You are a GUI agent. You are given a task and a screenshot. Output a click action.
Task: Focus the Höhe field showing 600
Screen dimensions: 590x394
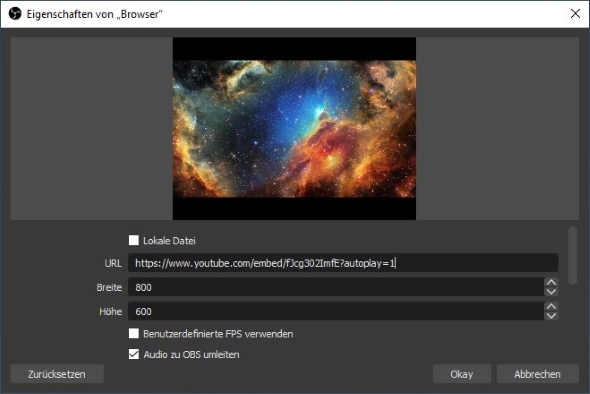(x=336, y=311)
